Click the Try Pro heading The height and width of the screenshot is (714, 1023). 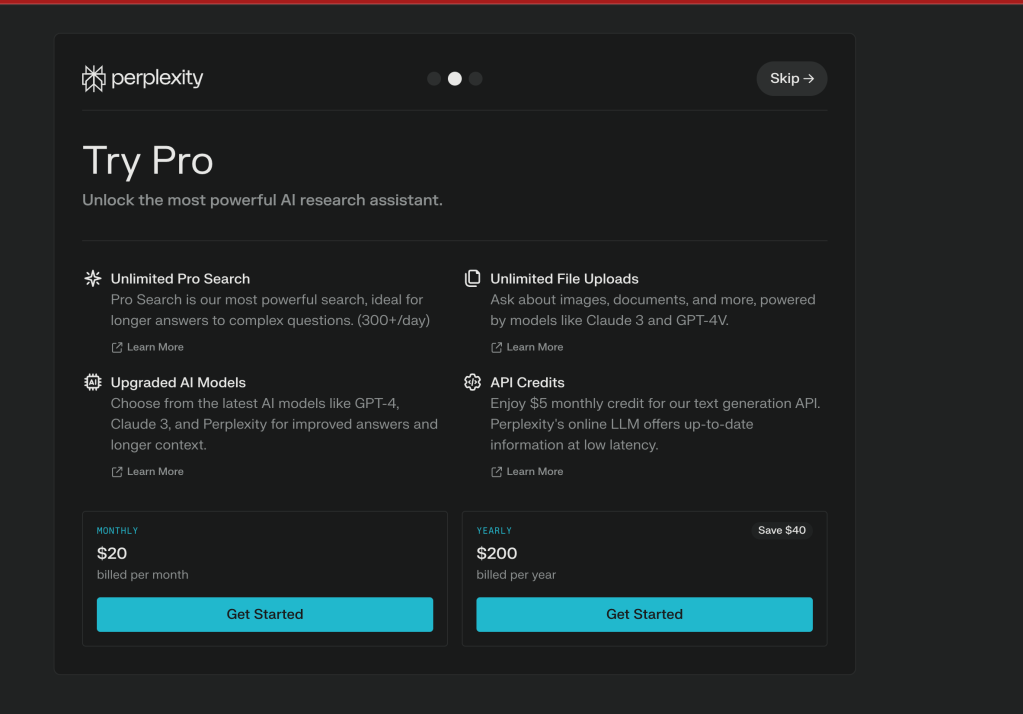click(x=148, y=161)
